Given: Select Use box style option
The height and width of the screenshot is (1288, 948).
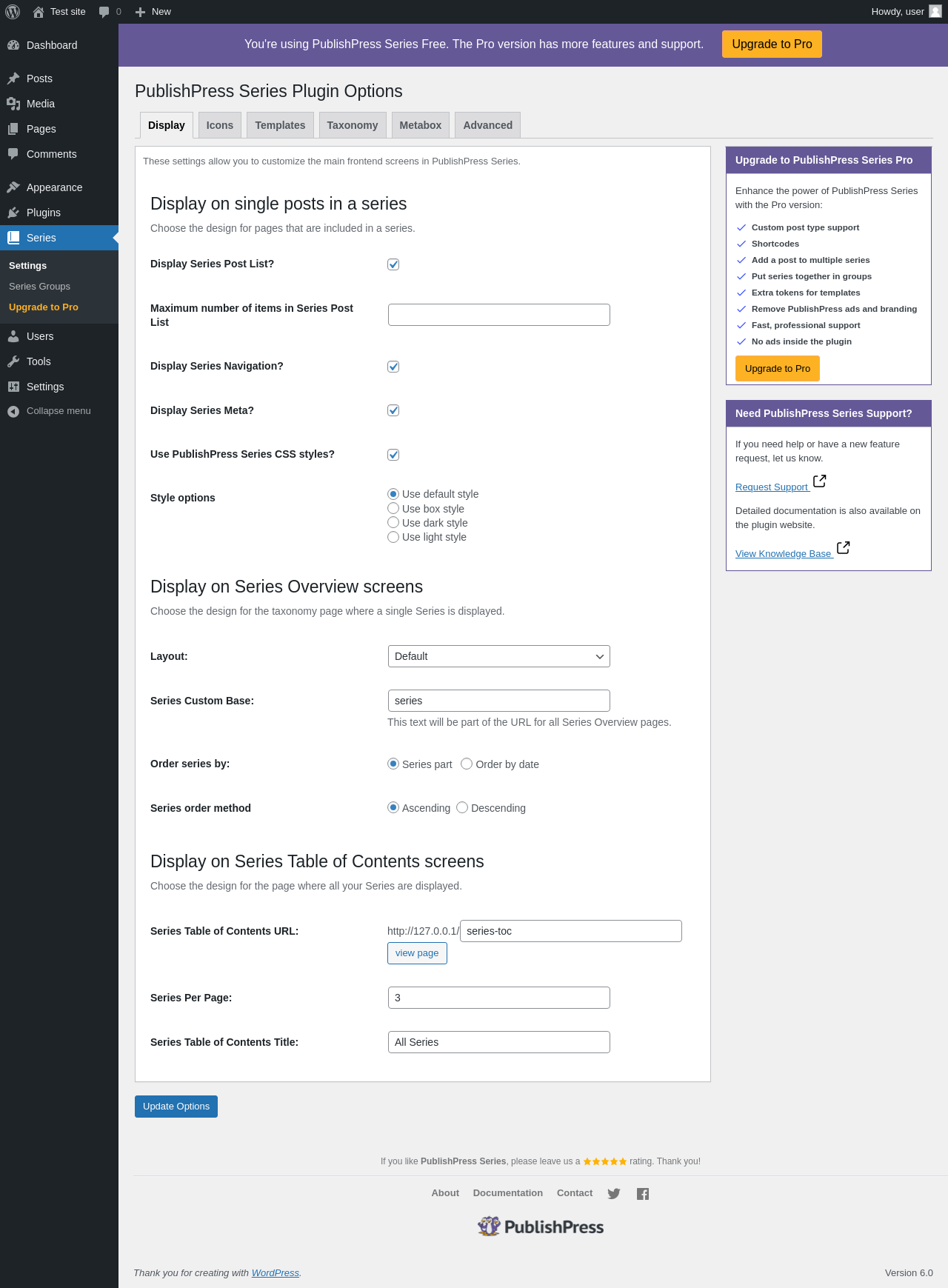Looking at the screenshot, I should click(393, 508).
